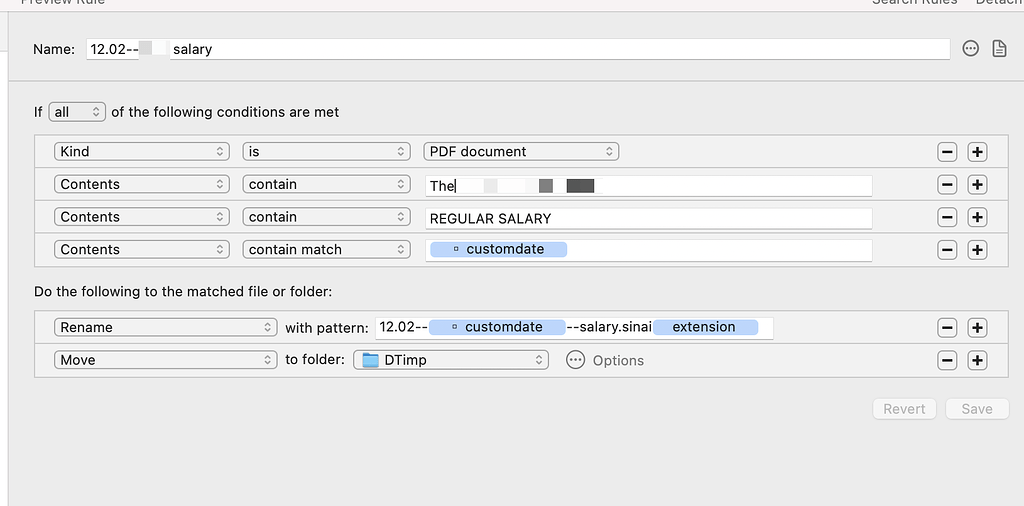Open the 'contain match' operator dropdown
This screenshot has height=506, width=1024.
pyautogui.click(x=326, y=250)
